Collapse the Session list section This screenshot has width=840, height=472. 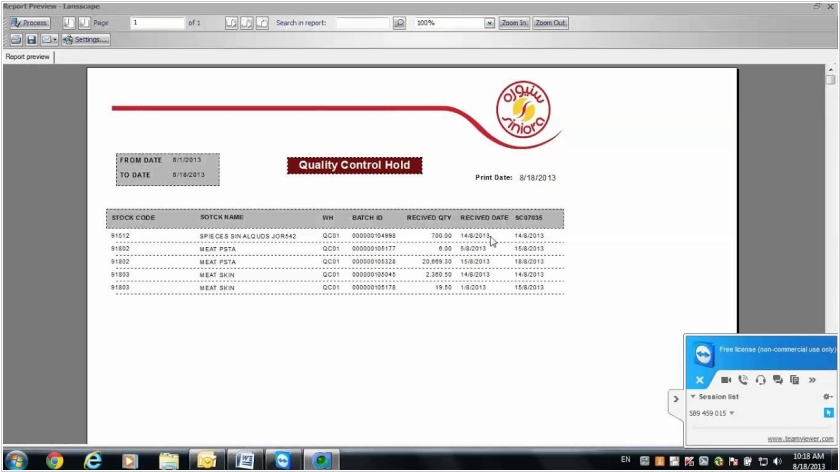coord(693,397)
